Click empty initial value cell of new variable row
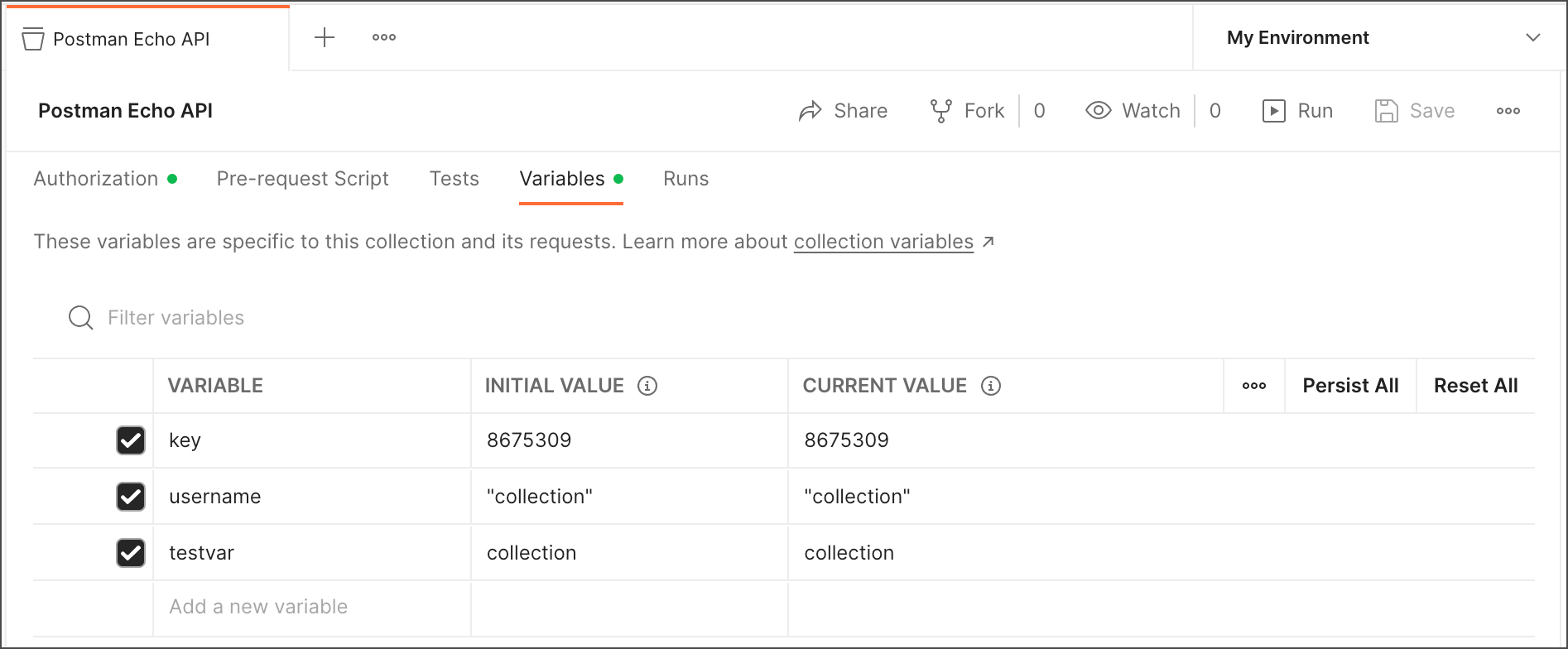 pyautogui.click(x=629, y=607)
